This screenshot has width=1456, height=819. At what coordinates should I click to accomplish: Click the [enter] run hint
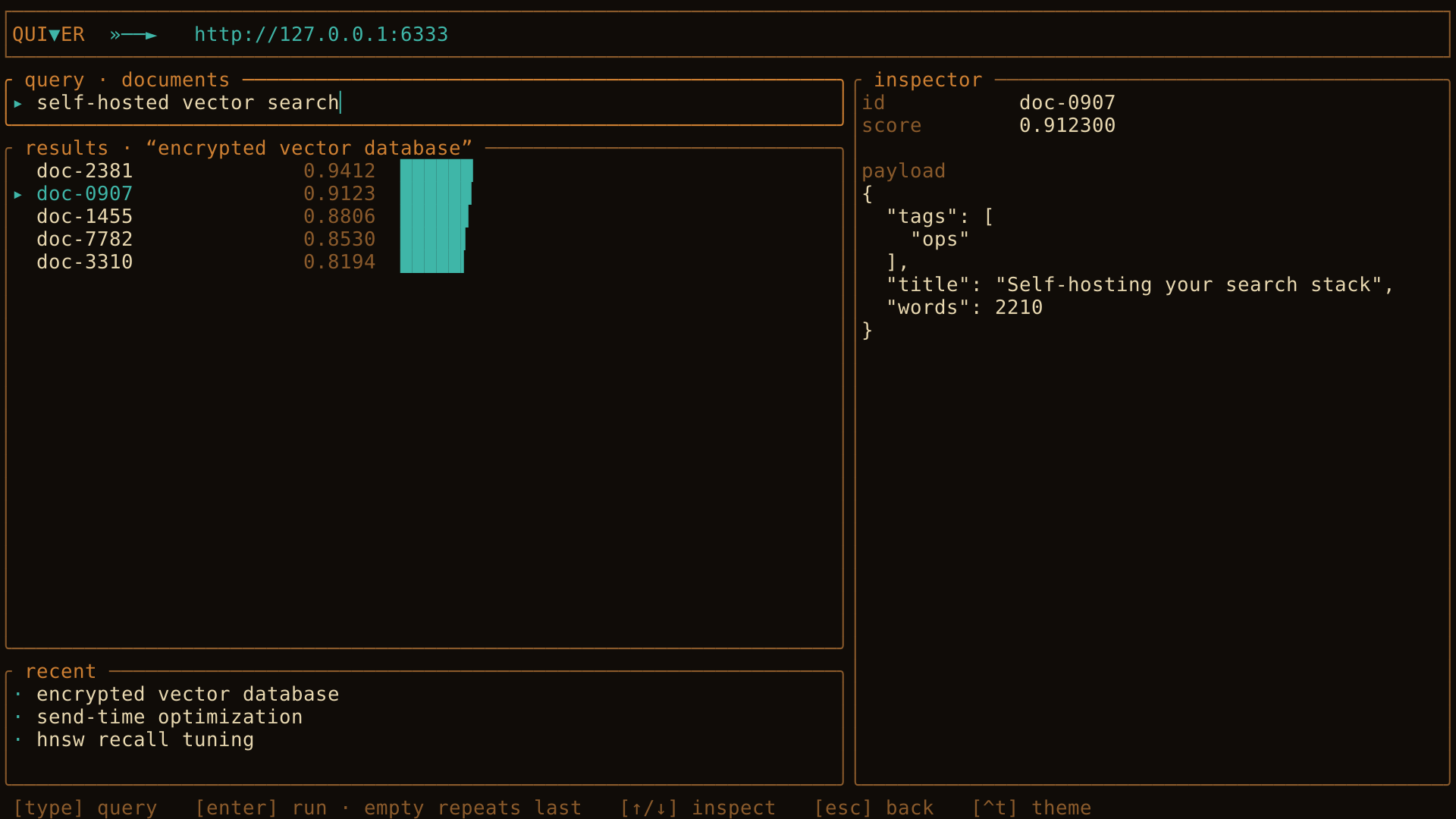click(261, 808)
